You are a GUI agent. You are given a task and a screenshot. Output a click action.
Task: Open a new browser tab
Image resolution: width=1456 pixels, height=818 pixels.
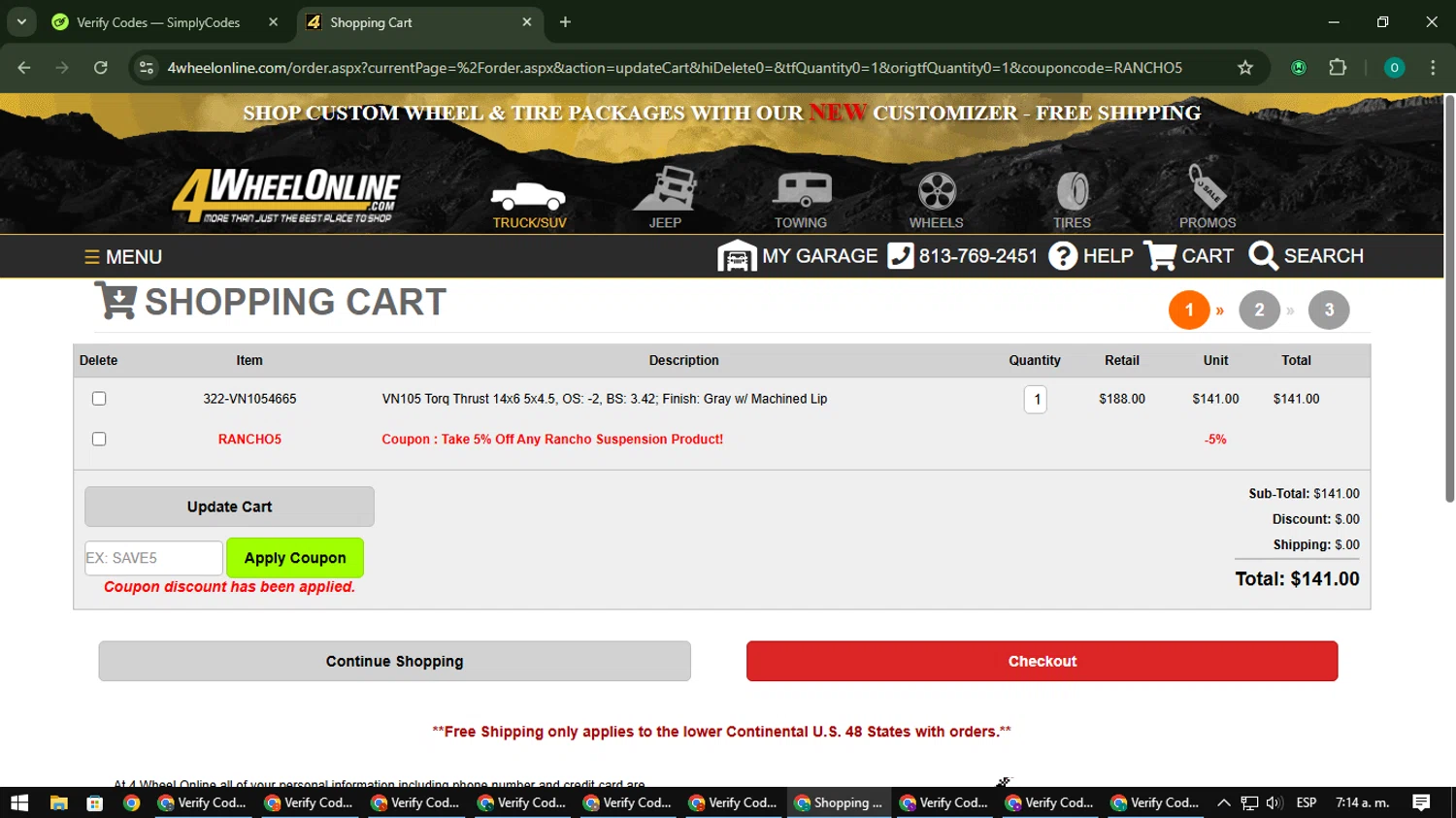(565, 22)
